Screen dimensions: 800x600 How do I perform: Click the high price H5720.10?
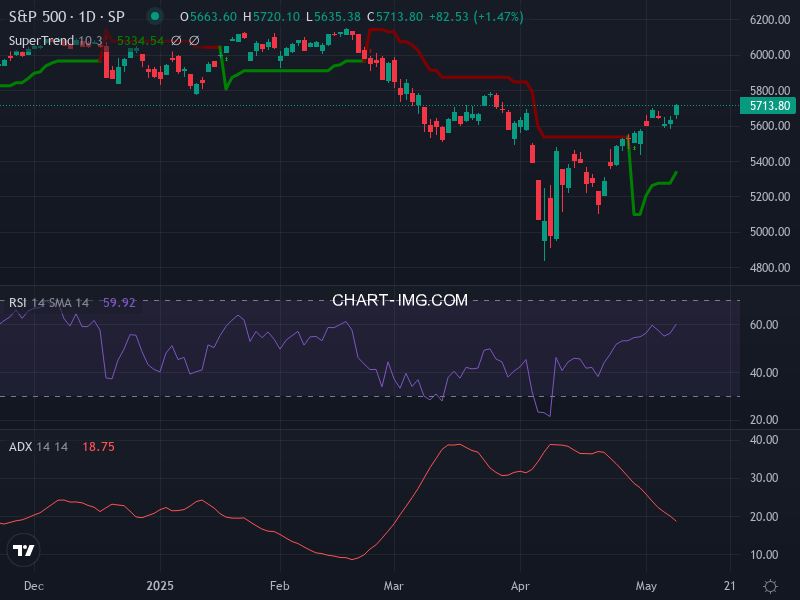click(271, 17)
